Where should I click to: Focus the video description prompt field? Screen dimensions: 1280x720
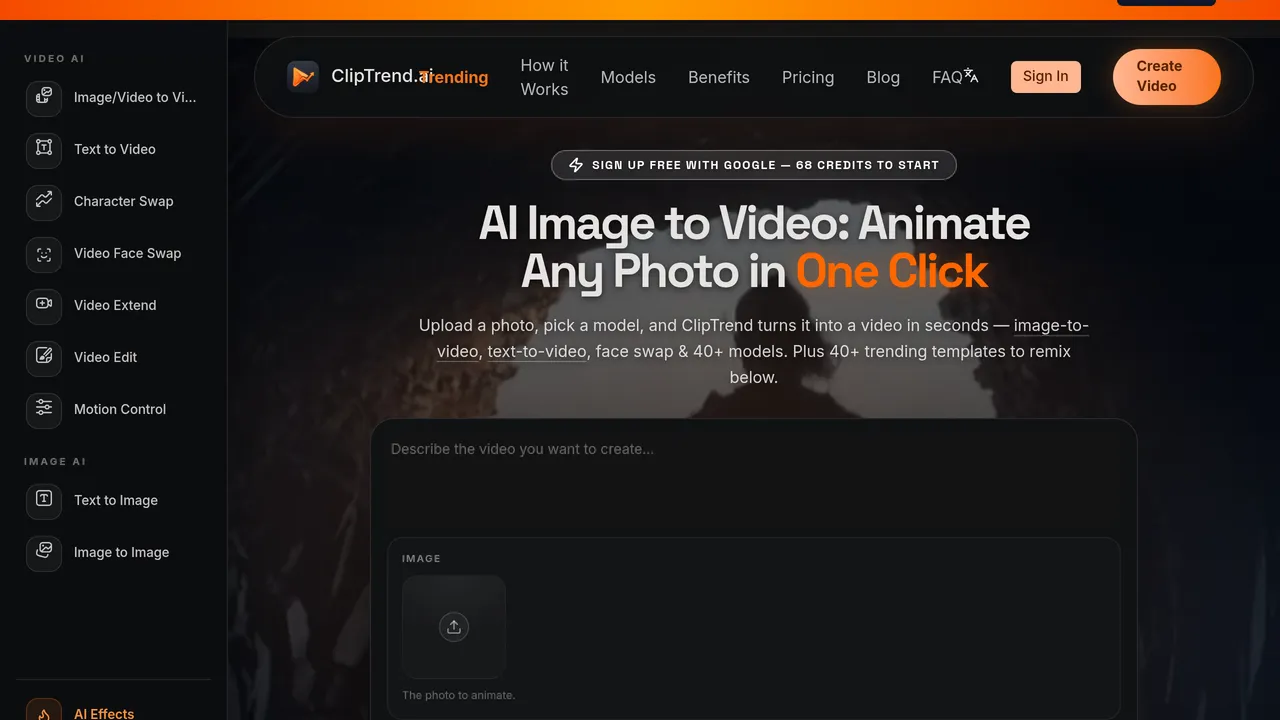(x=754, y=478)
